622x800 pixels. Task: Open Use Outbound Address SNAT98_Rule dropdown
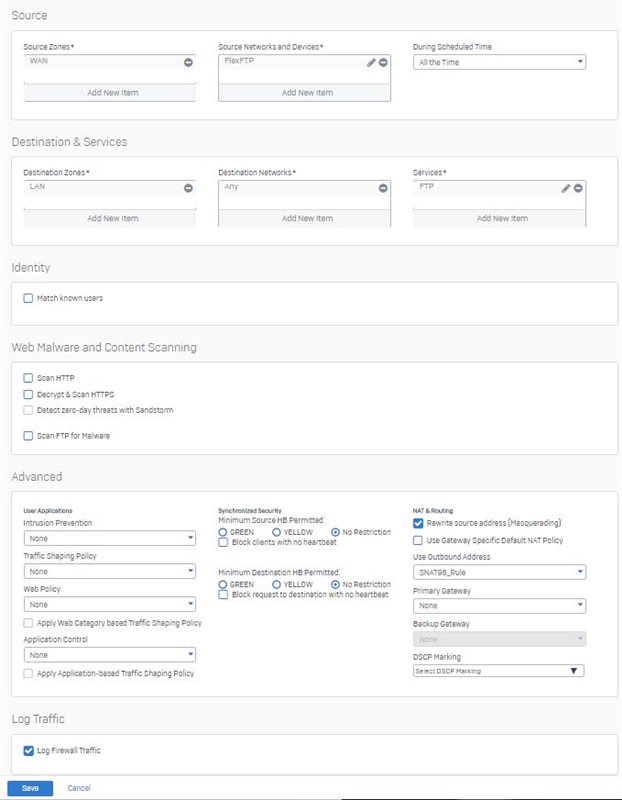point(499,572)
